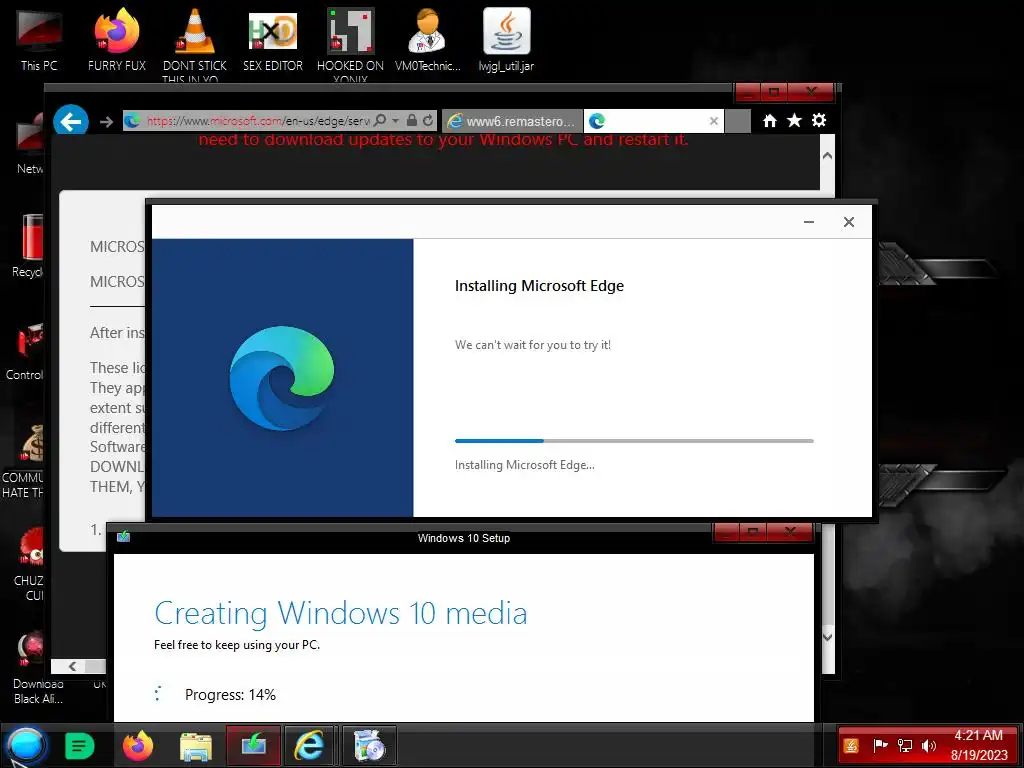
Task: Minimize the Edge installer dialog
Action: coord(808,222)
